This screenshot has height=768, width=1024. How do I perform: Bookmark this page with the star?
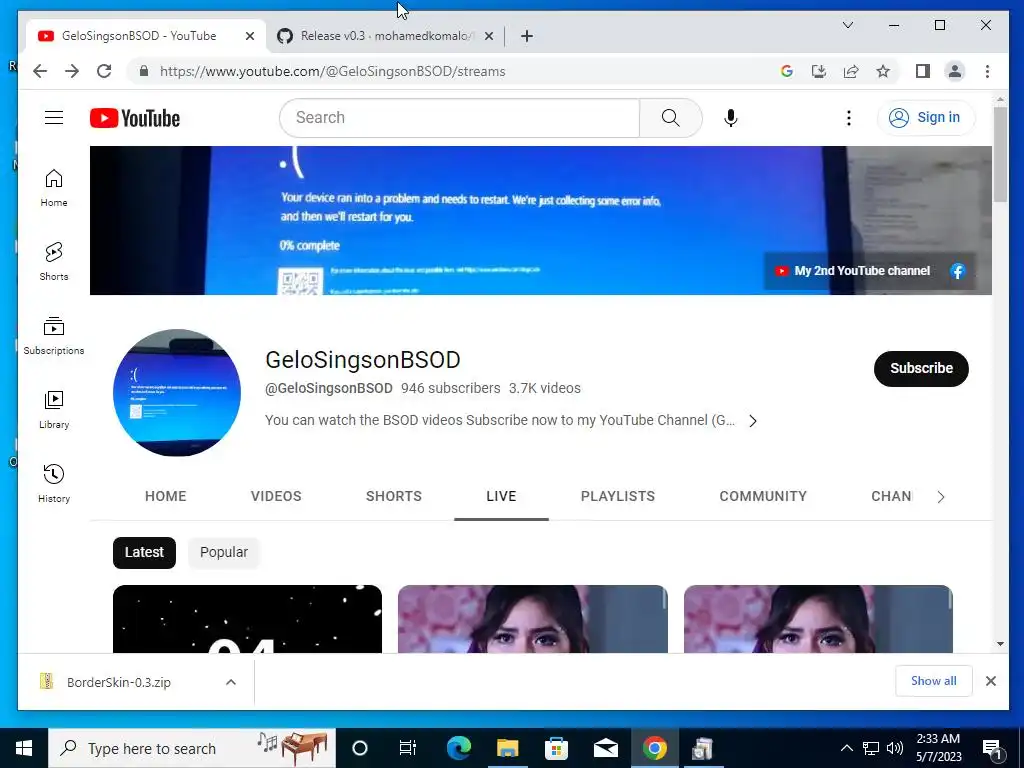tap(883, 71)
